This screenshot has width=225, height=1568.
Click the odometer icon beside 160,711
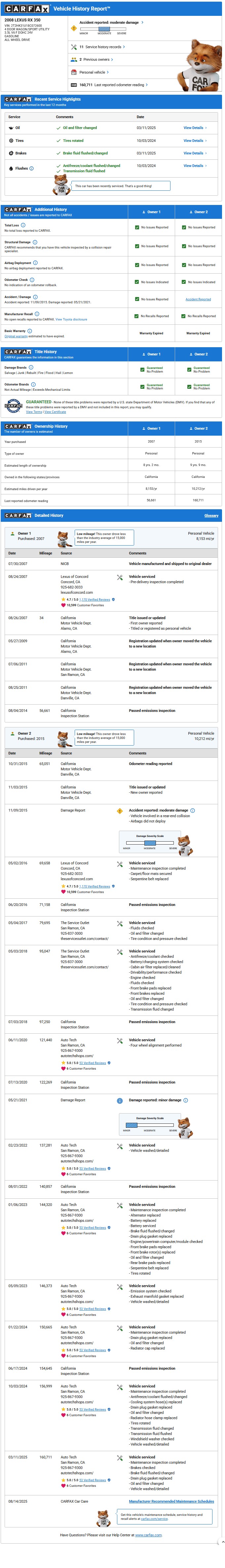(x=74, y=85)
